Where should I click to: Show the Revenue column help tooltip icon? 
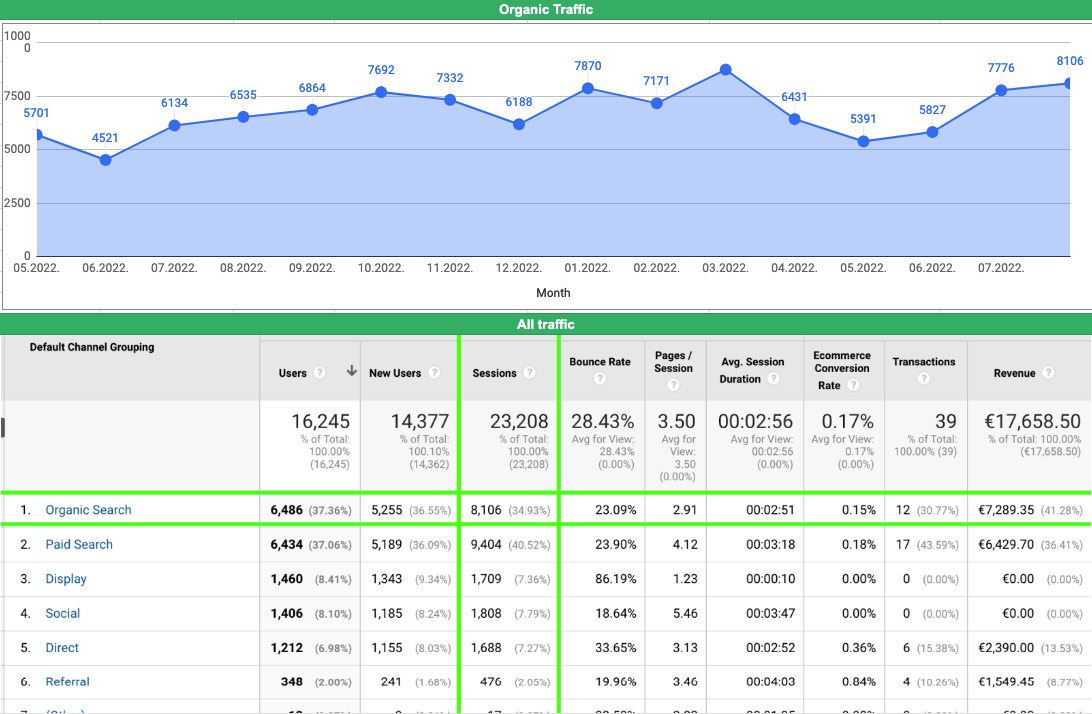1048,373
